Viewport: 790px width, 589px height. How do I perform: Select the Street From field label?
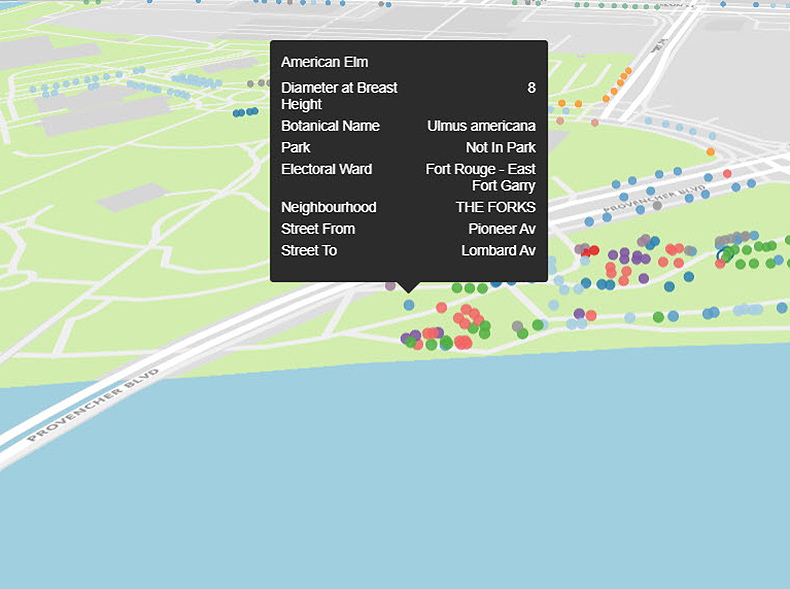[x=317, y=229]
